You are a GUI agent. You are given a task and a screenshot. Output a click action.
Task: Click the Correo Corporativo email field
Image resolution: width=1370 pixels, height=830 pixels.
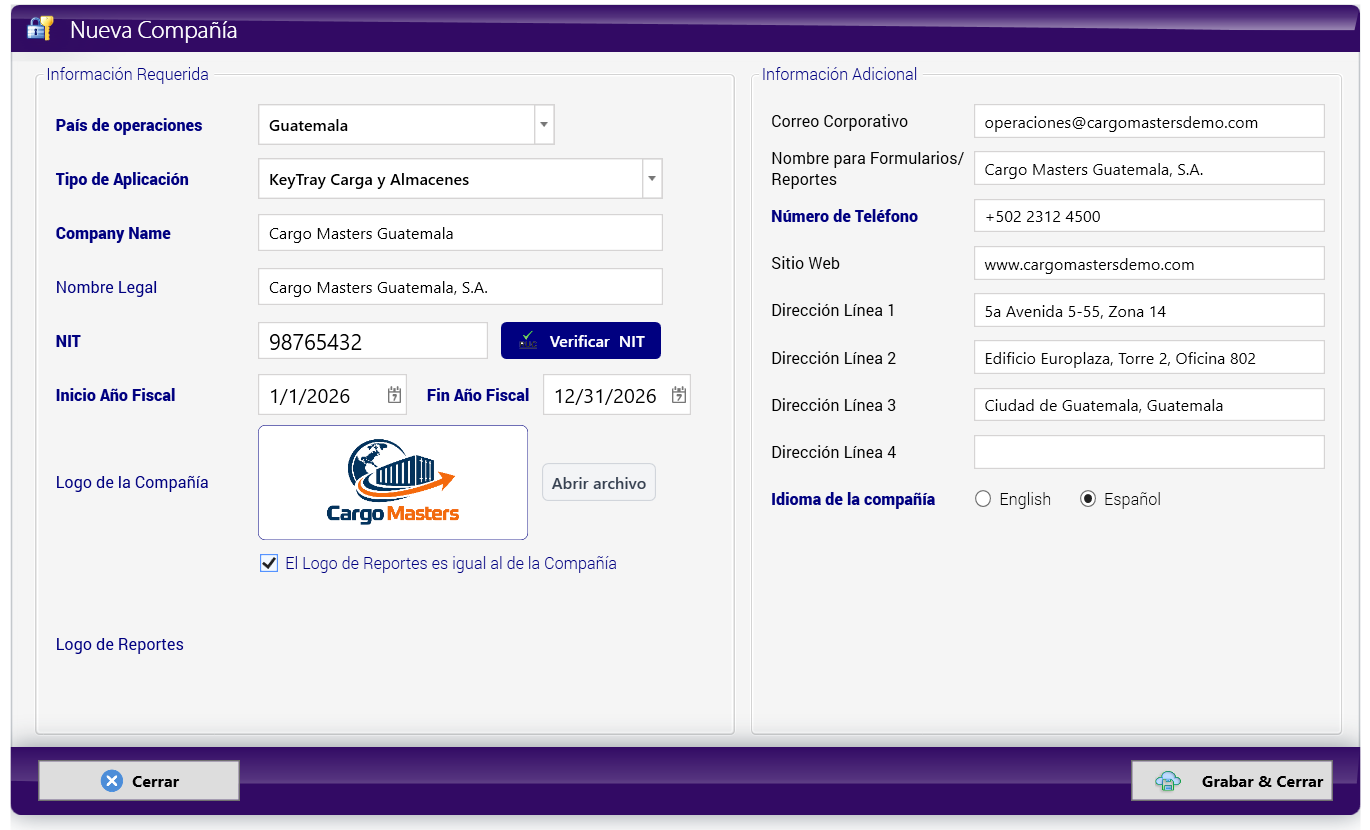pyautogui.click(x=1149, y=122)
